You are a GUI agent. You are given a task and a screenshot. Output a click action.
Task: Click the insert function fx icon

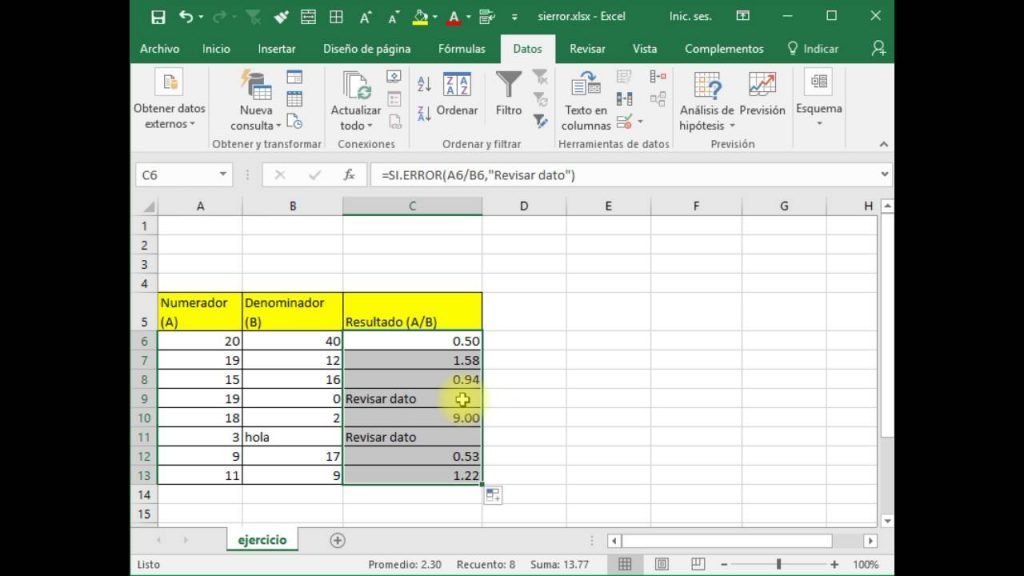click(x=349, y=175)
